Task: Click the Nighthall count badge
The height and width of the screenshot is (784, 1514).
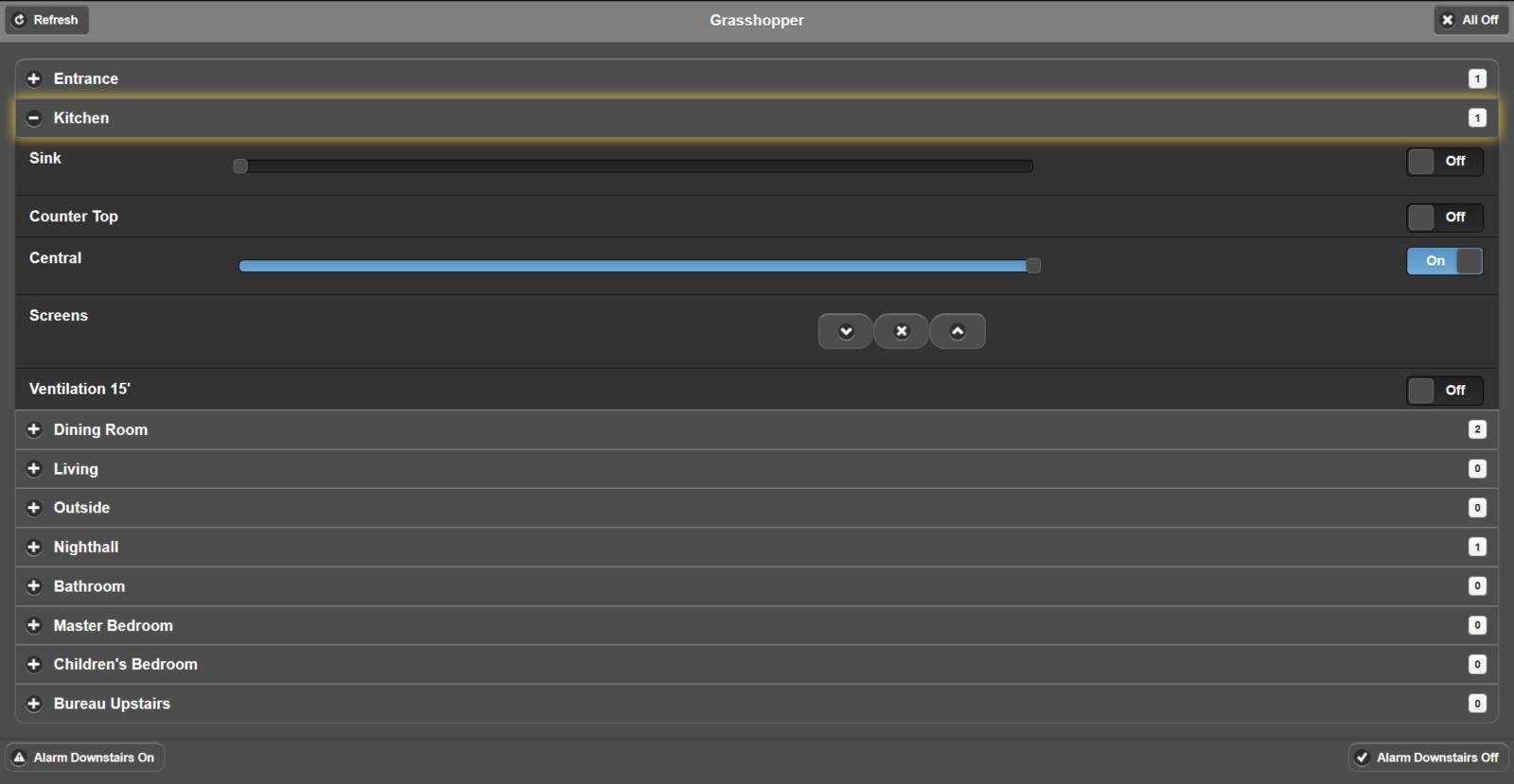Action: click(1477, 548)
